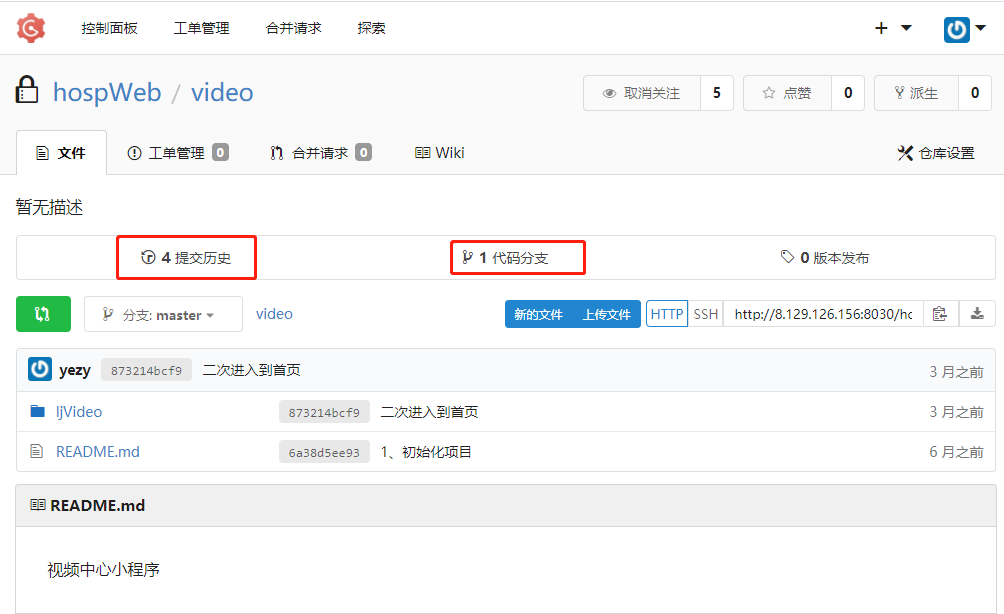This screenshot has width=1004, height=614.
Task: Switch to the 工单管理 repository tab
Action: tap(177, 153)
